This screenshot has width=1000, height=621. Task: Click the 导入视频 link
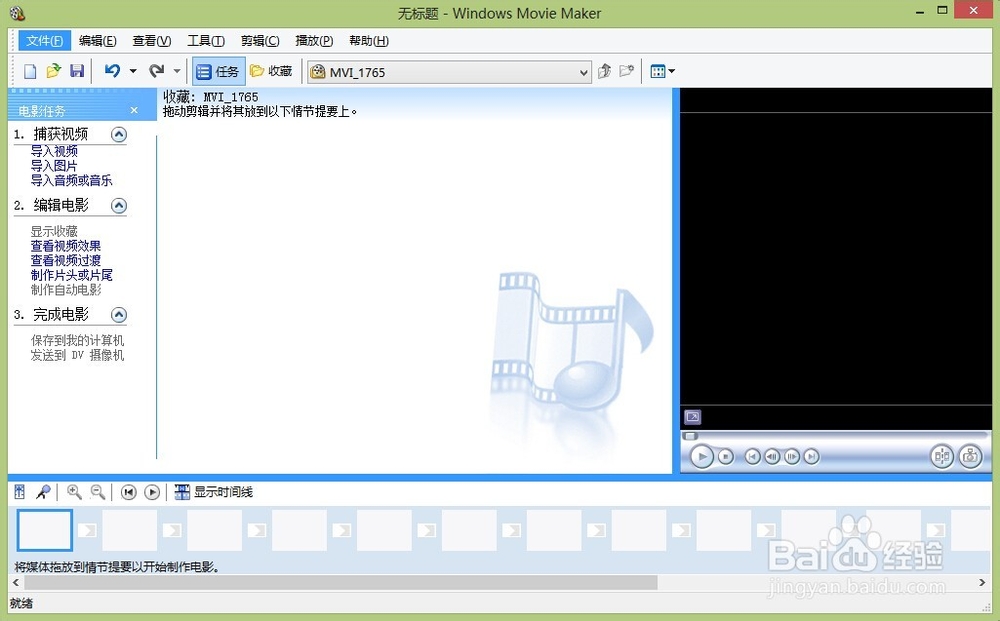coord(54,151)
